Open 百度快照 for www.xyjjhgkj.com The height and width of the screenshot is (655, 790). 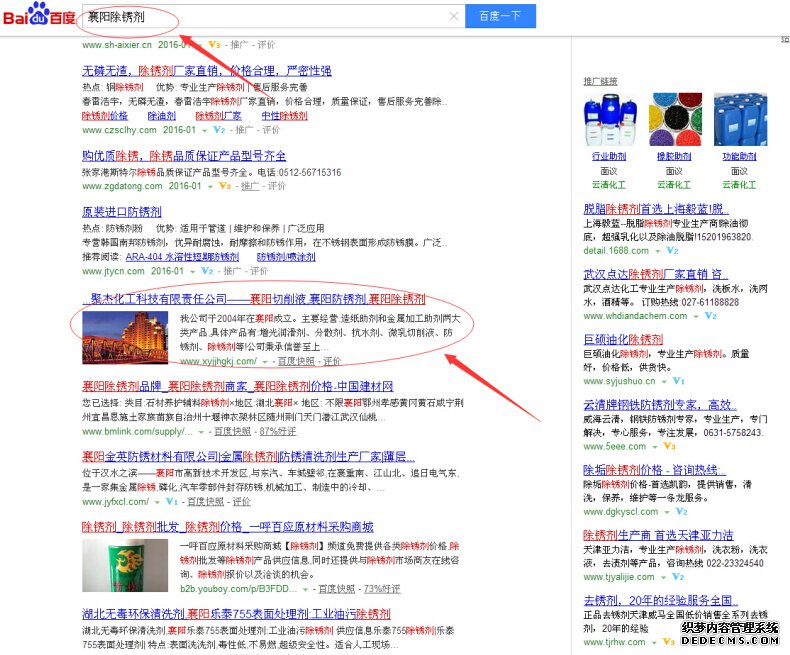pos(296,361)
